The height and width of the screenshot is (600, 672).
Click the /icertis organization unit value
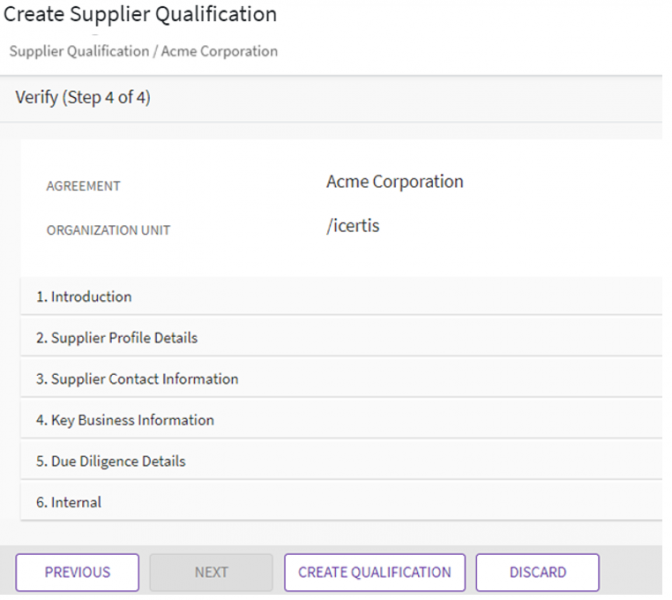353,226
